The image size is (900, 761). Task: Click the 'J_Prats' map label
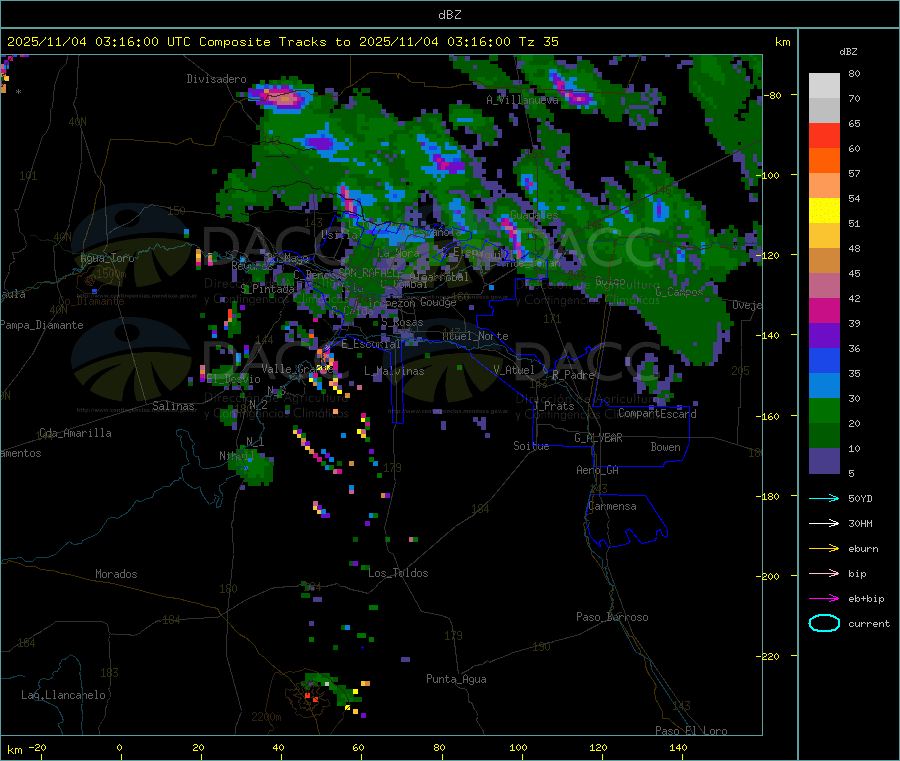[x=554, y=406]
